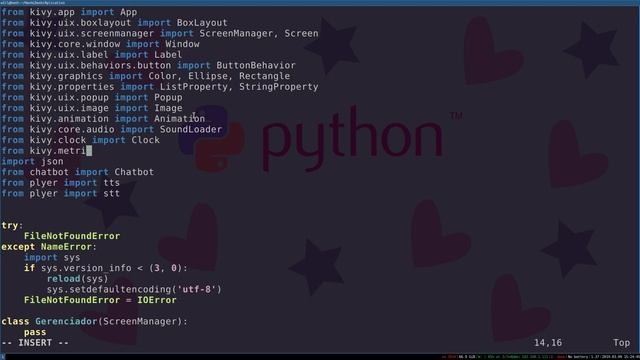Click 'Image' in the kivy.uix.image import

168,108
